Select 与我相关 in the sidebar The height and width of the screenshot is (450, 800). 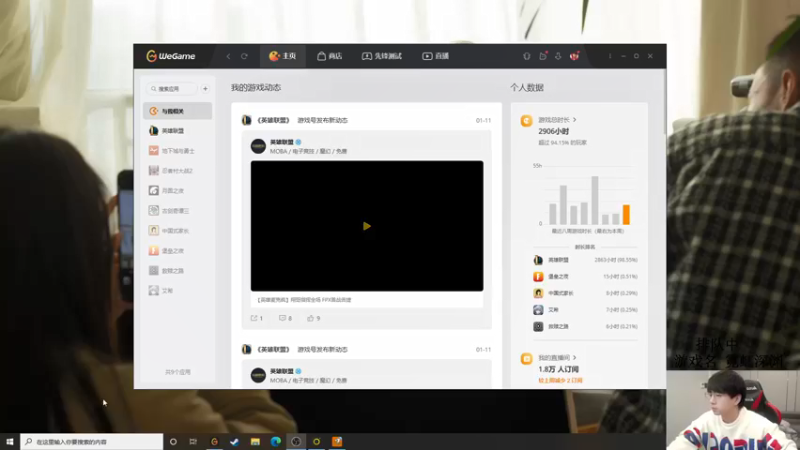(x=178, y=111)
